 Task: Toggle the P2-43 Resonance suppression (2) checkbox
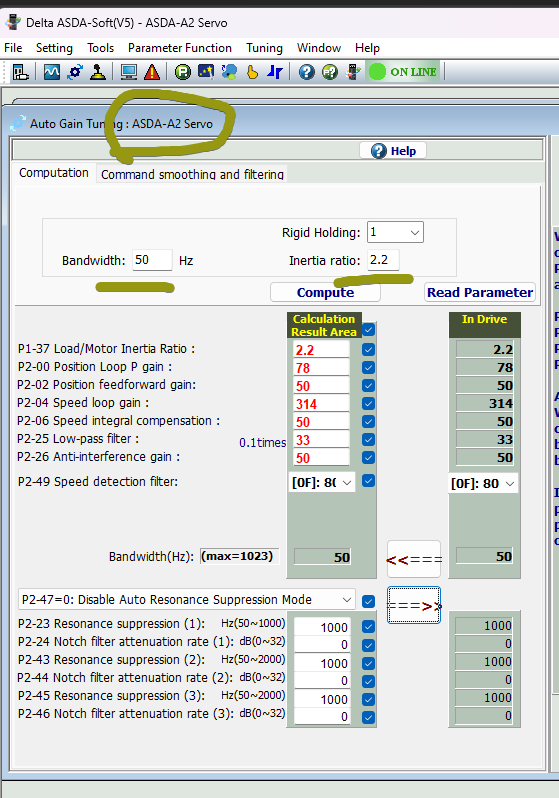tap(369, 663)
